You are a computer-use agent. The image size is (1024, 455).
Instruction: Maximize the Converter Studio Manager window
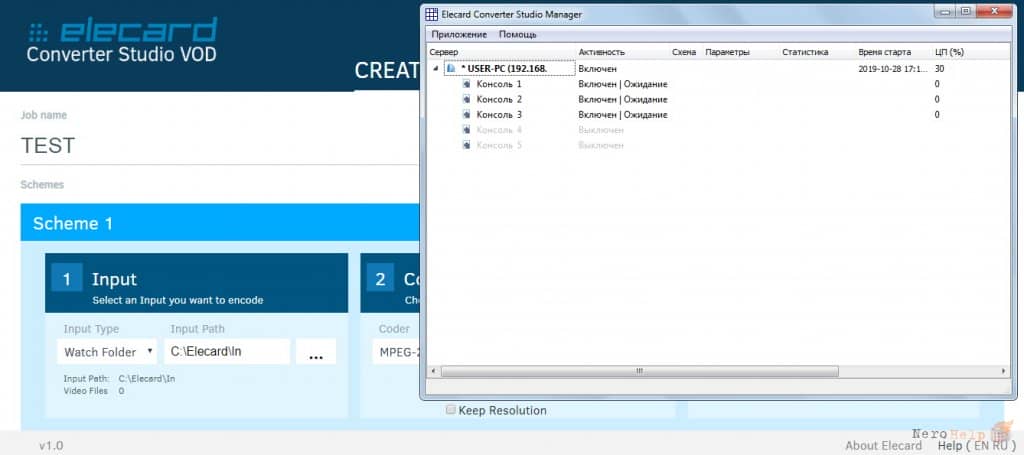[x=965, y=11]
